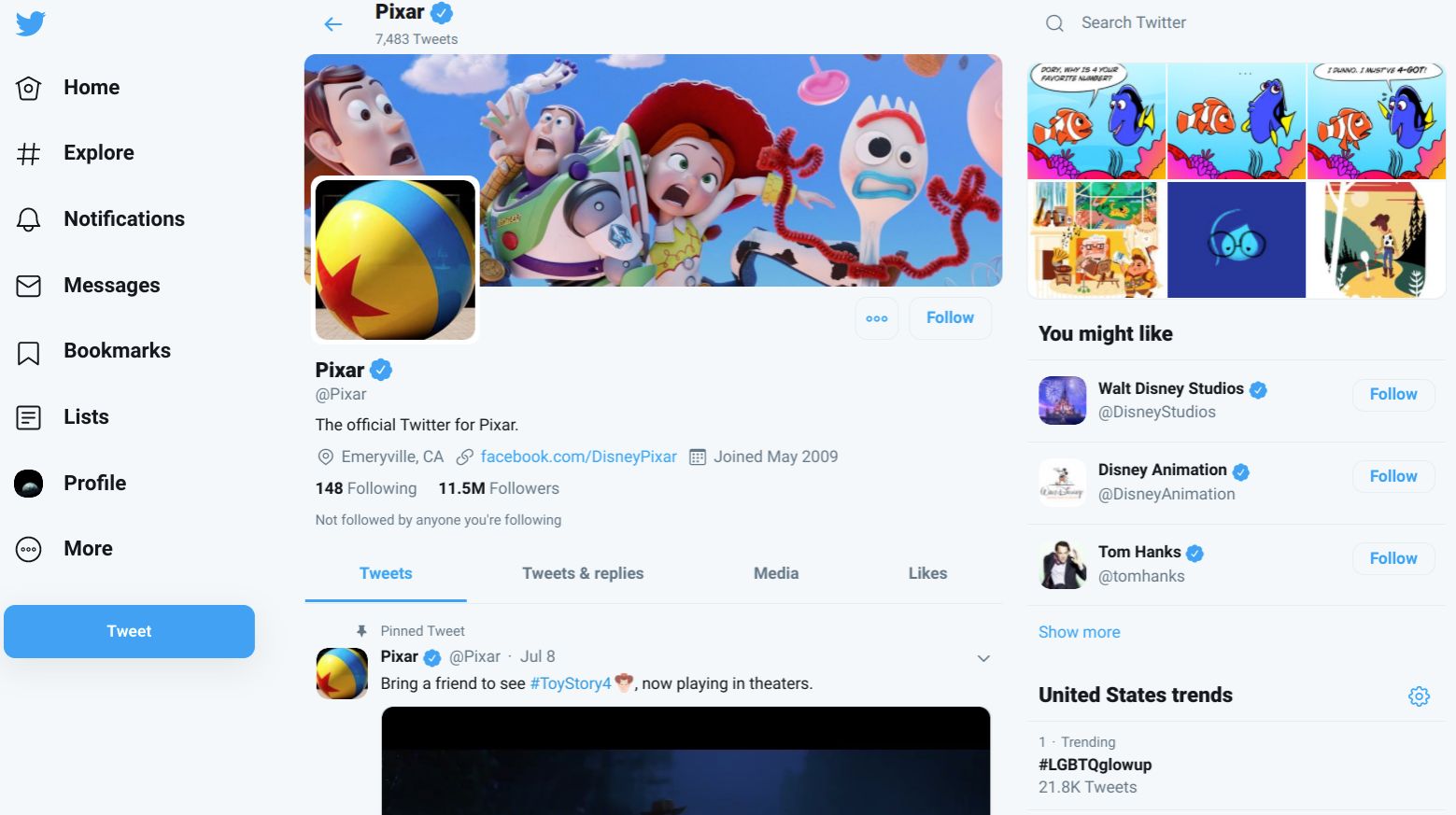Open trends settings gear icon
The width and height of the screenshot is (1456, 815).
click(1419, 696)
